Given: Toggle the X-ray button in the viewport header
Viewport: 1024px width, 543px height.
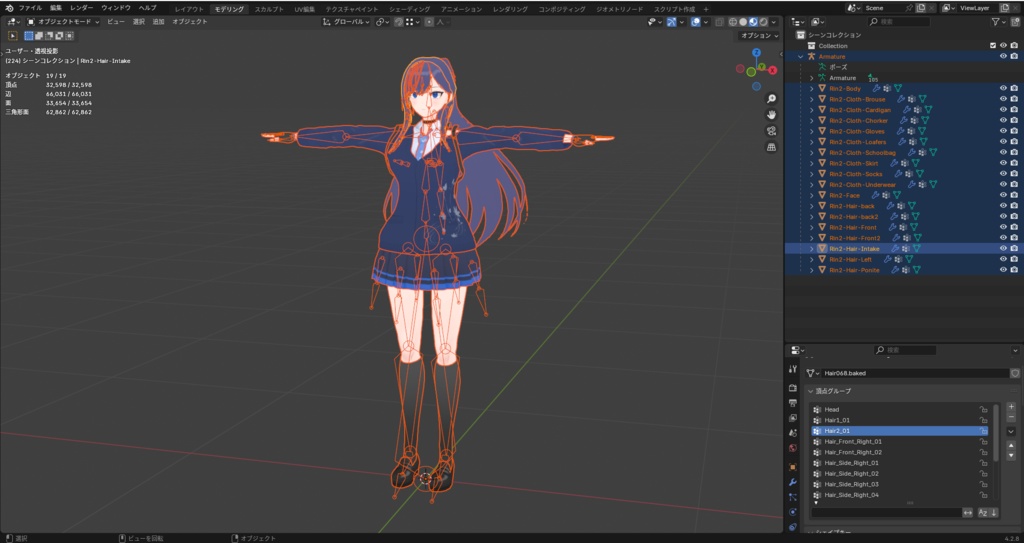Looking at the screenshot, I should (719, 22).
